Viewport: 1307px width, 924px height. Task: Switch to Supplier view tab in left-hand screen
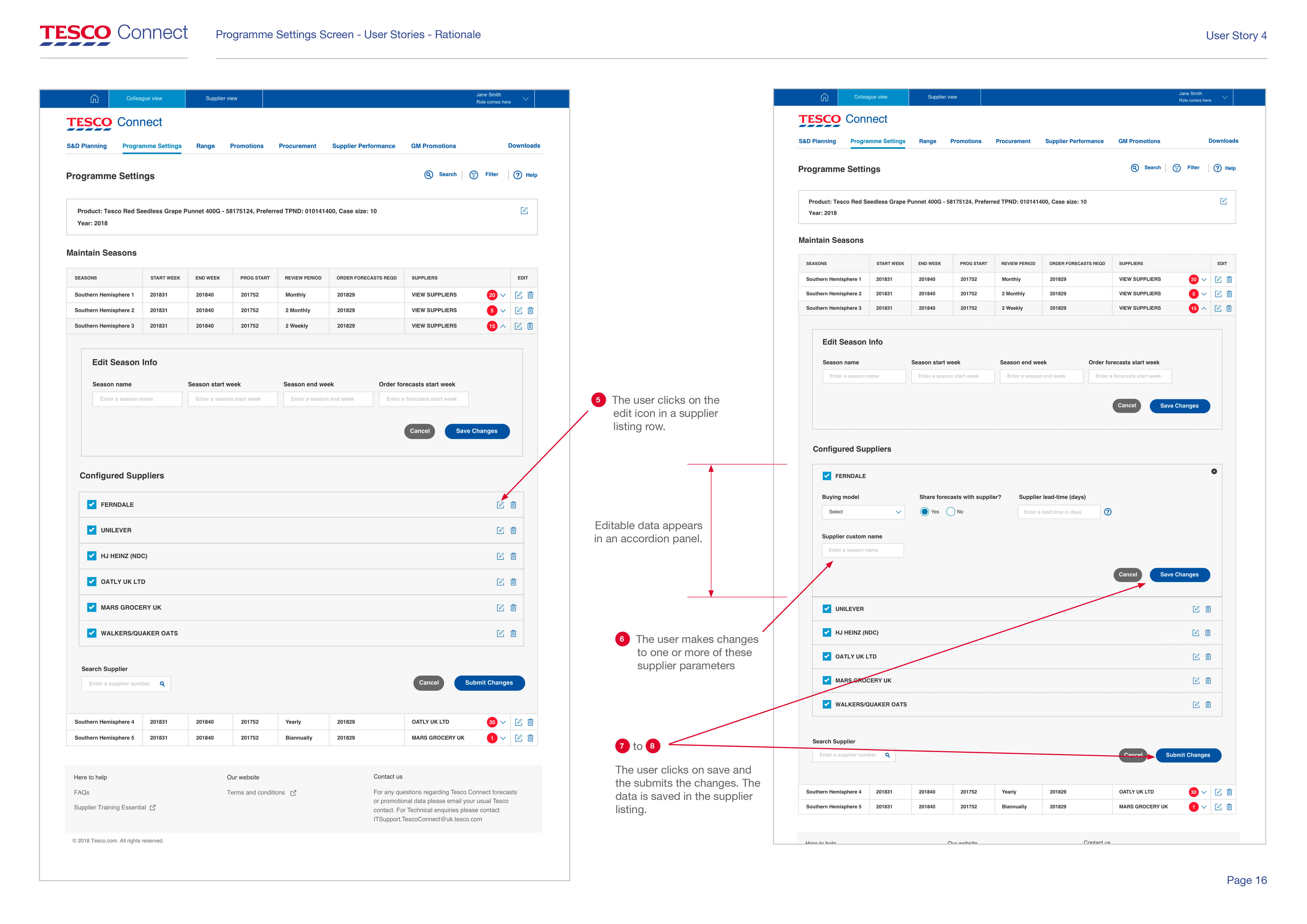tap(222, 99)
